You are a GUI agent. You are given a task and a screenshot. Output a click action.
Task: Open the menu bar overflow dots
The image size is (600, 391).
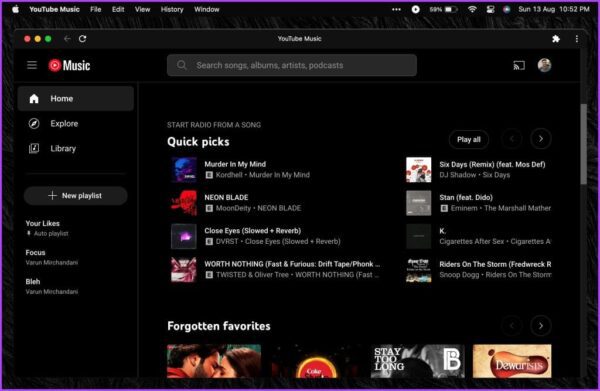click(x=396, y=9)
